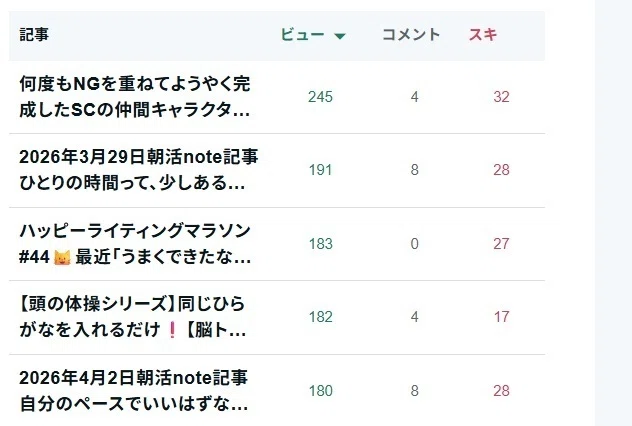Click the 180 view count in last row
Image resolution: width=632 pixels, height=426 pixels.
[320, 391]
